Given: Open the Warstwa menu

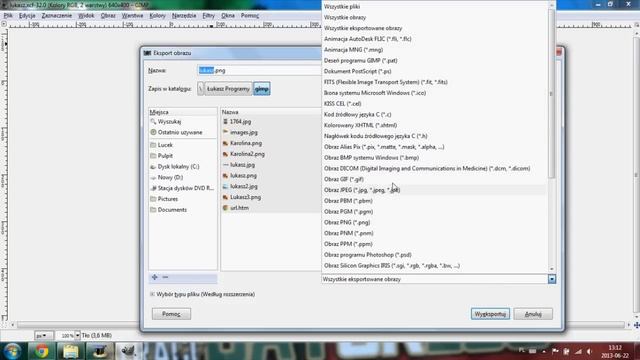Looking at the screenshot, I should tap(132, 16).
